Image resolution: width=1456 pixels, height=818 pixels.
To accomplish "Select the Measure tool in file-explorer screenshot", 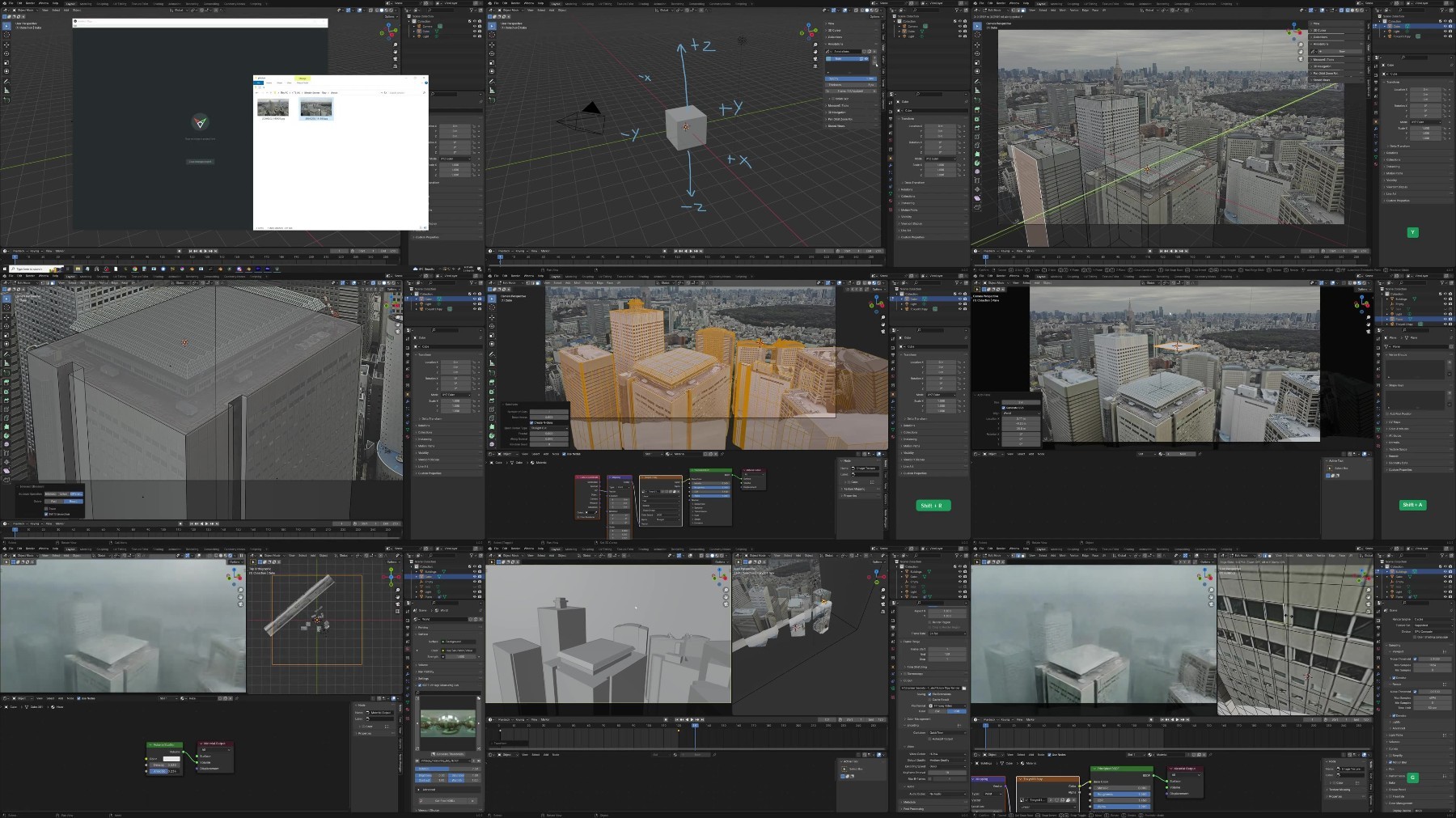I will point(6,90).
